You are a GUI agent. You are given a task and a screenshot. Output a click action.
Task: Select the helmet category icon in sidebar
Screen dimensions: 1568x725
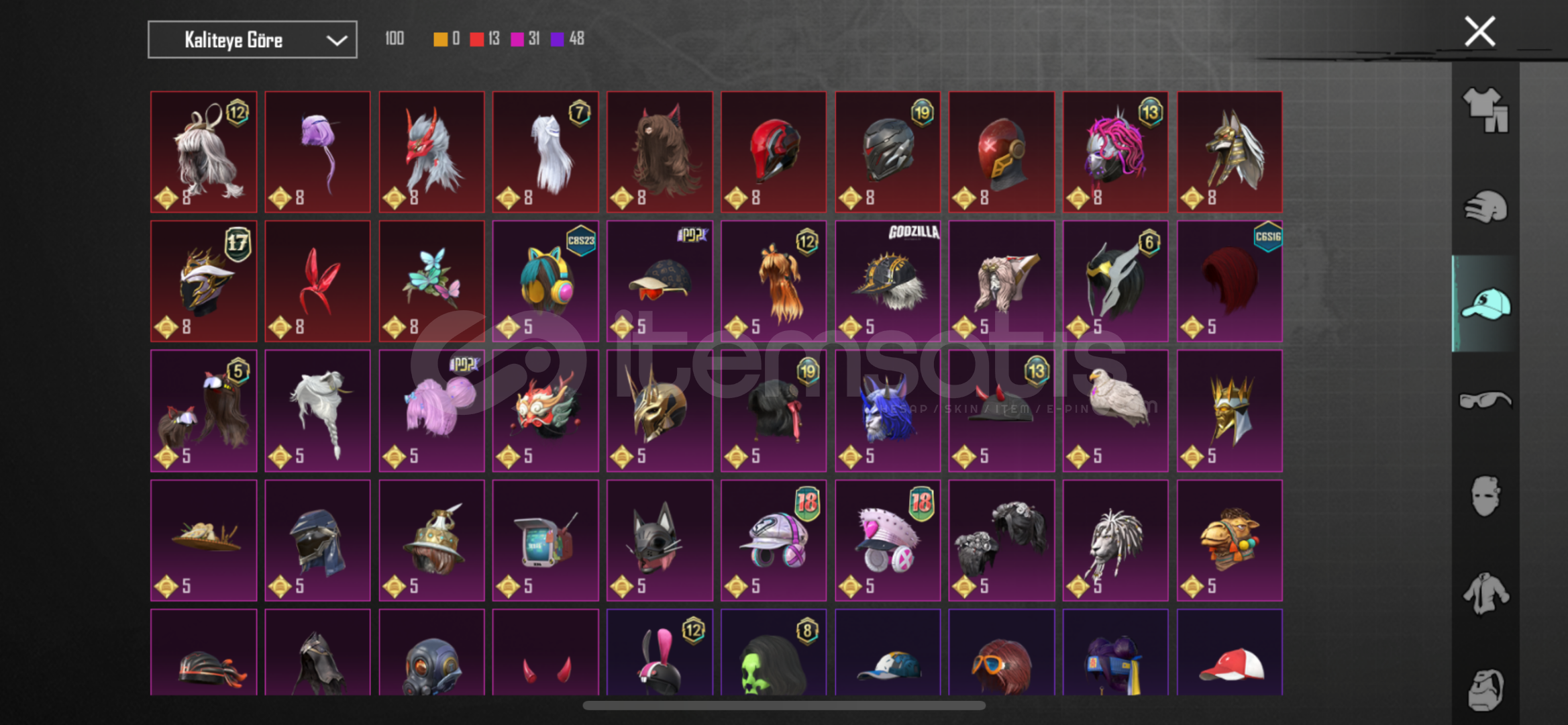[x=1485, y=207]
